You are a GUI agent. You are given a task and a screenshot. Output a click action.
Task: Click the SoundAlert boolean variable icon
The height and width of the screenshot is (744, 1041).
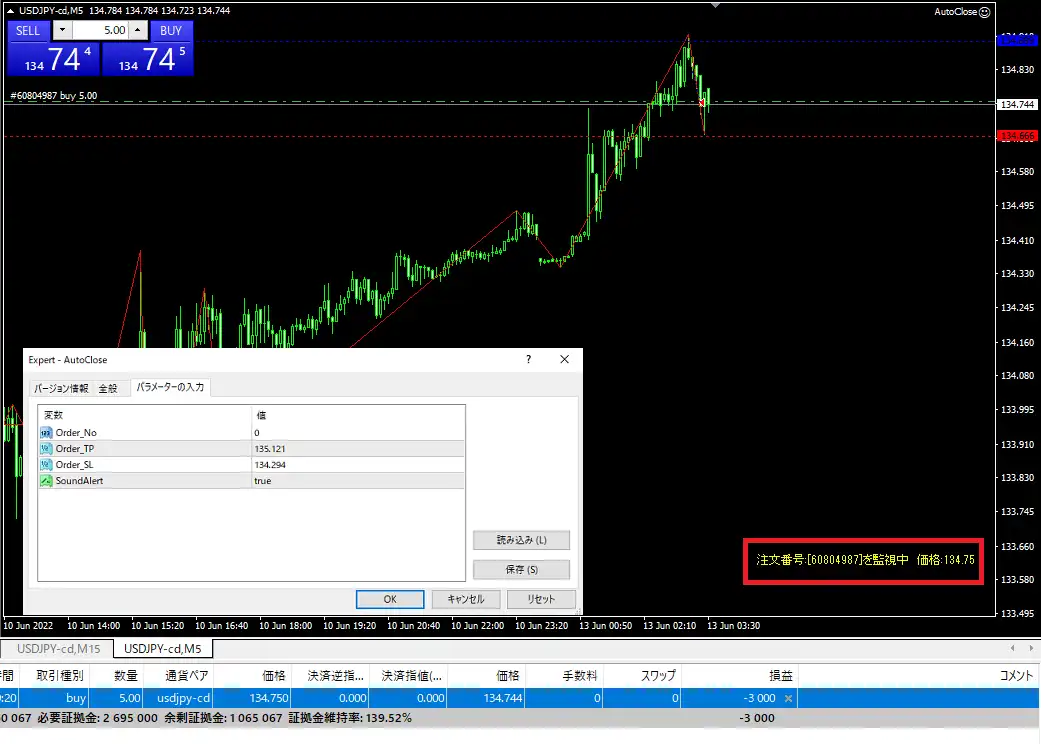46,481
